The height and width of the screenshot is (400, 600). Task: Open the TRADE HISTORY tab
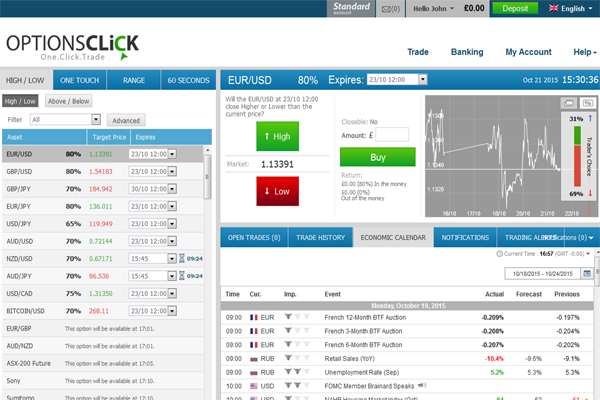320,237
